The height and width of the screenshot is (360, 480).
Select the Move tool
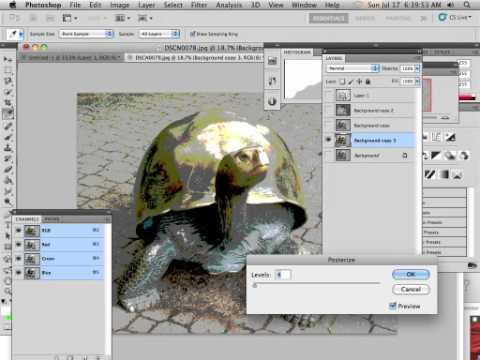pos(8,59)
